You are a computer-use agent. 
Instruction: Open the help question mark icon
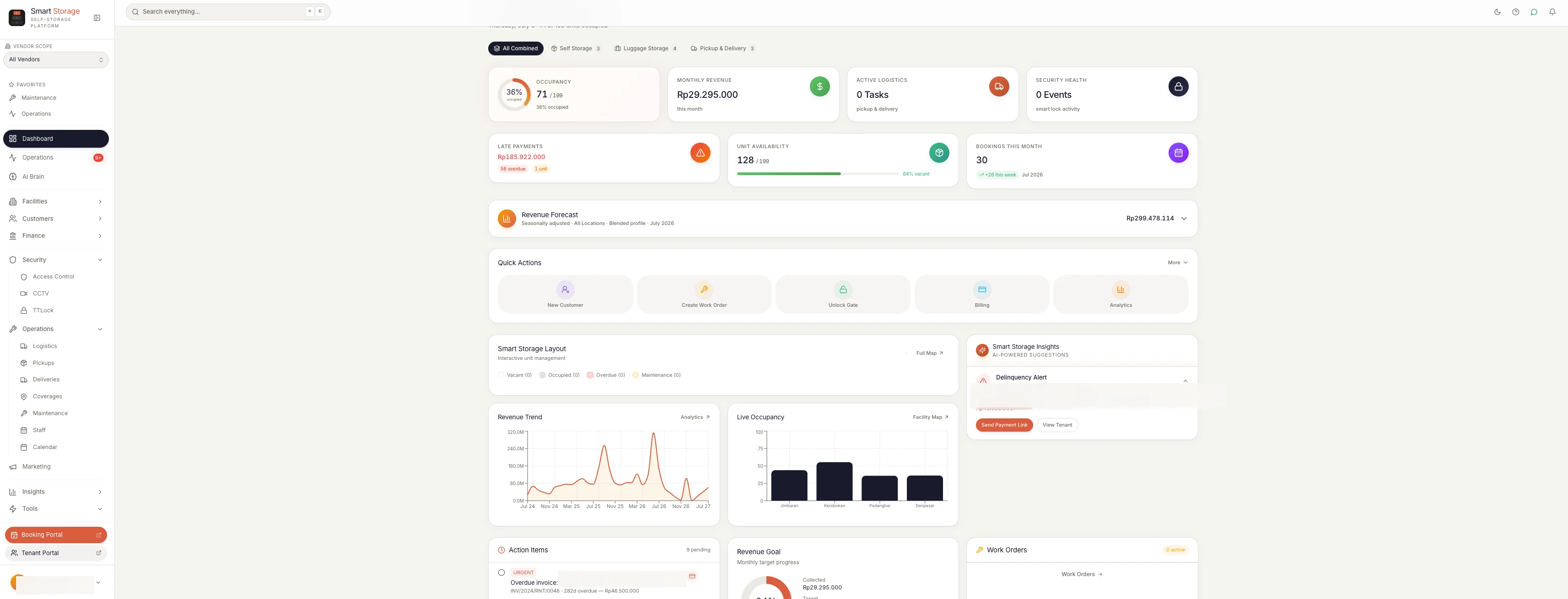coord(1516,12)
